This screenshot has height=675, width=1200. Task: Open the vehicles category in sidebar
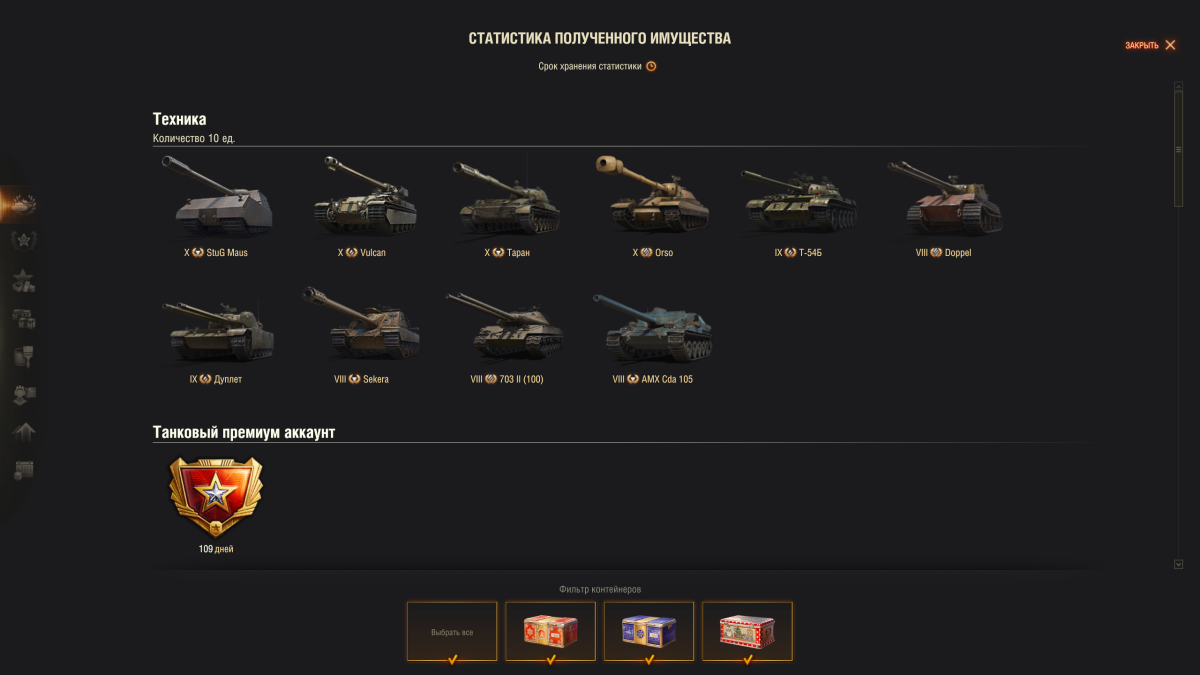(x=23, y=203)
